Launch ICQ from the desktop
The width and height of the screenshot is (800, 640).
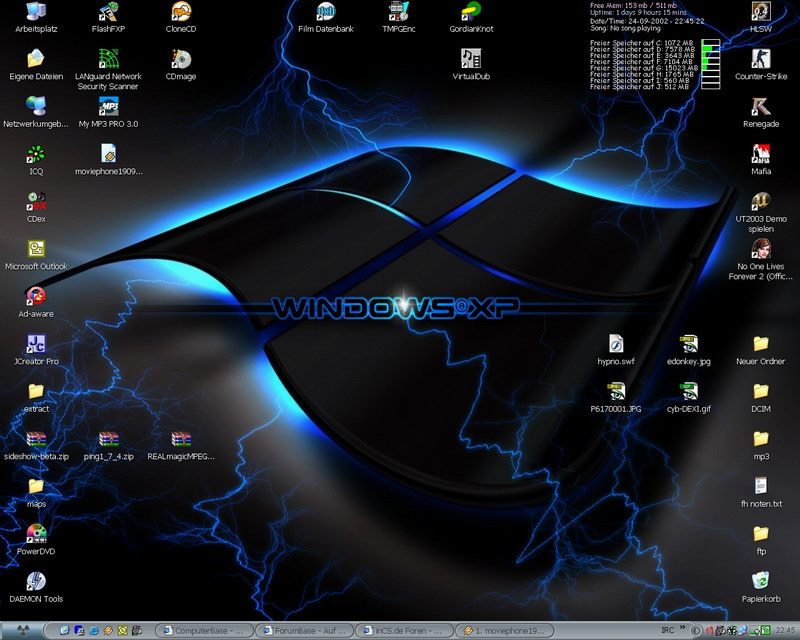(36, 160)
